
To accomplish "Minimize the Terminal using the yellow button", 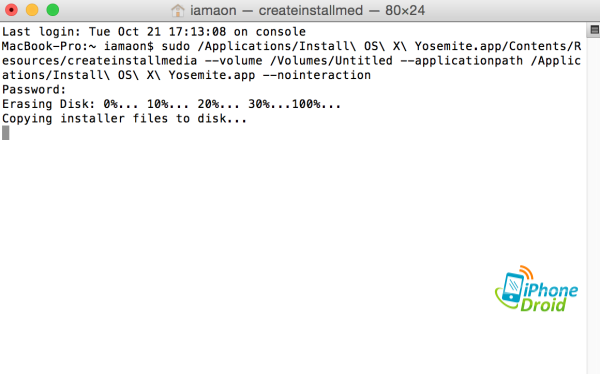I will tap(32, 10).
